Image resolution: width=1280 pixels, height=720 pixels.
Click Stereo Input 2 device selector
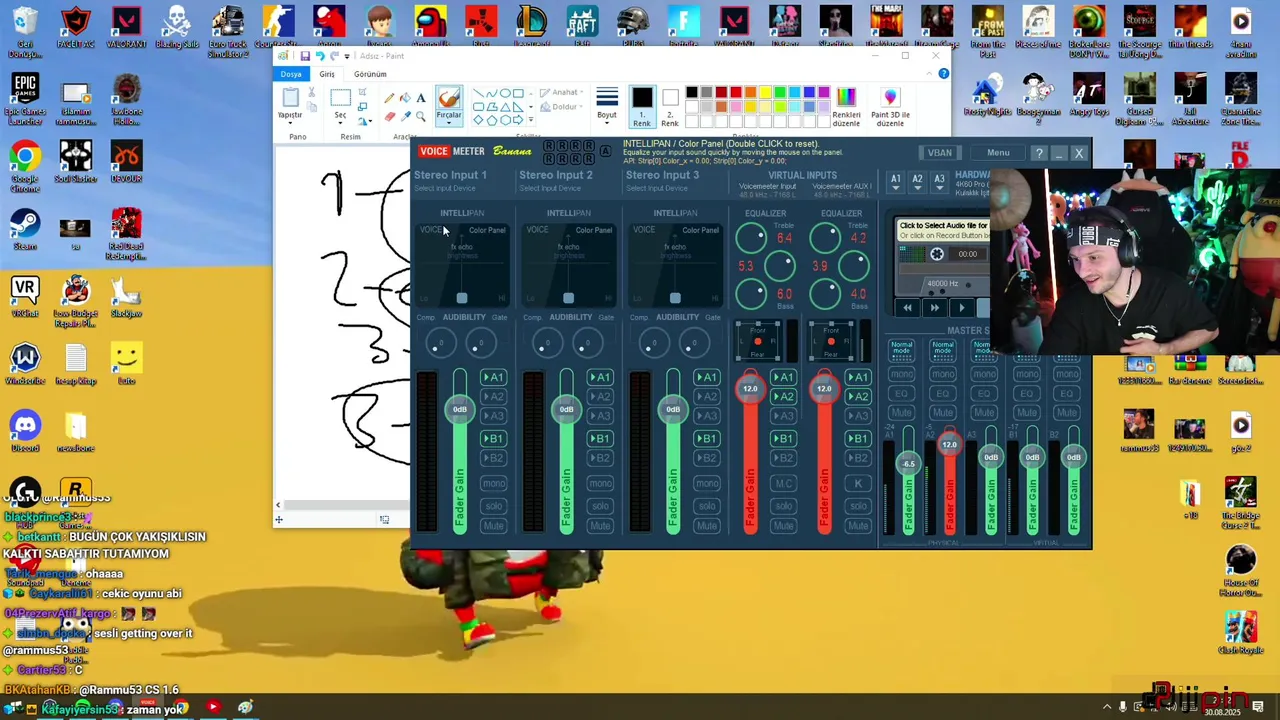pos(550,189)
